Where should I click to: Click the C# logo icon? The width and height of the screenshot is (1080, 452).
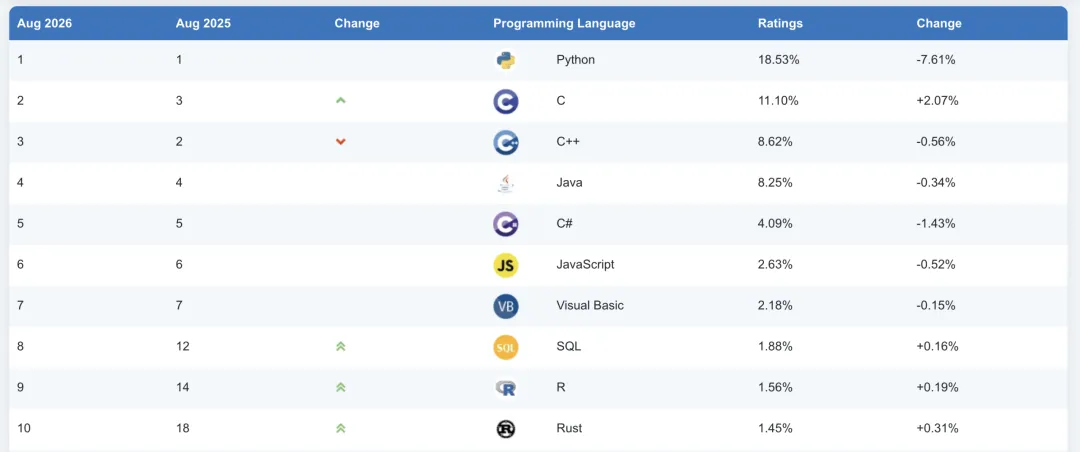[x=506, y=224]
